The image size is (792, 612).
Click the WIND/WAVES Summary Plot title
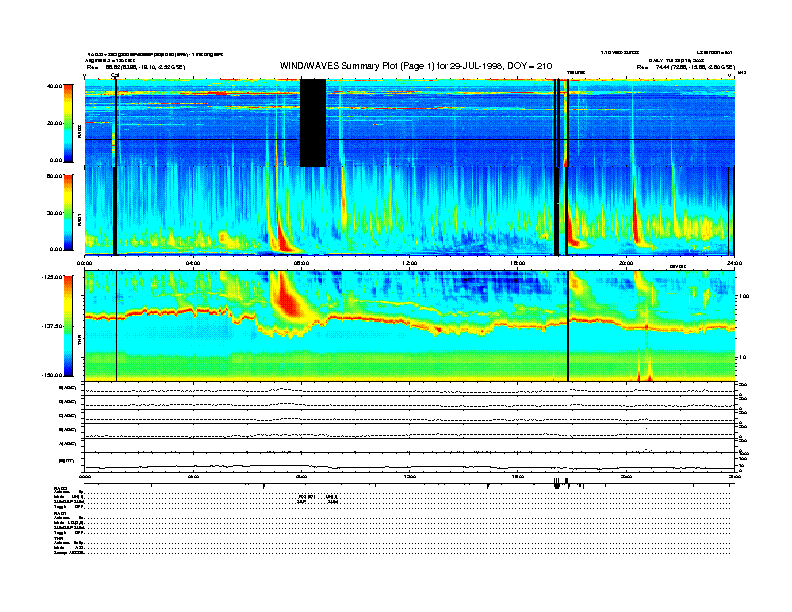(x=416, y=66)
